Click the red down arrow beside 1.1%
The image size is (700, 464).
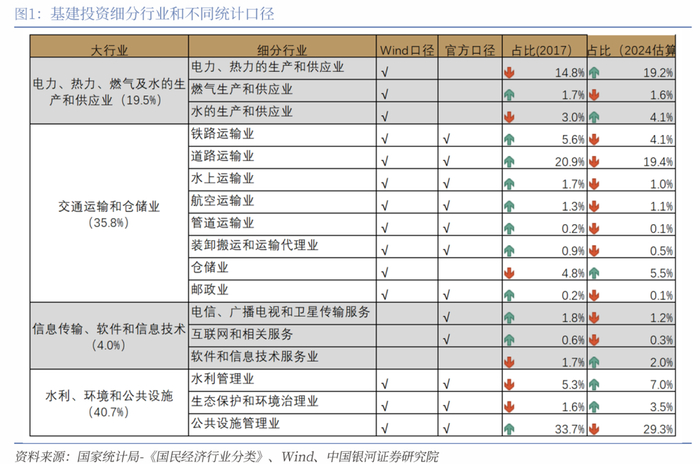(x=594, y=206)
